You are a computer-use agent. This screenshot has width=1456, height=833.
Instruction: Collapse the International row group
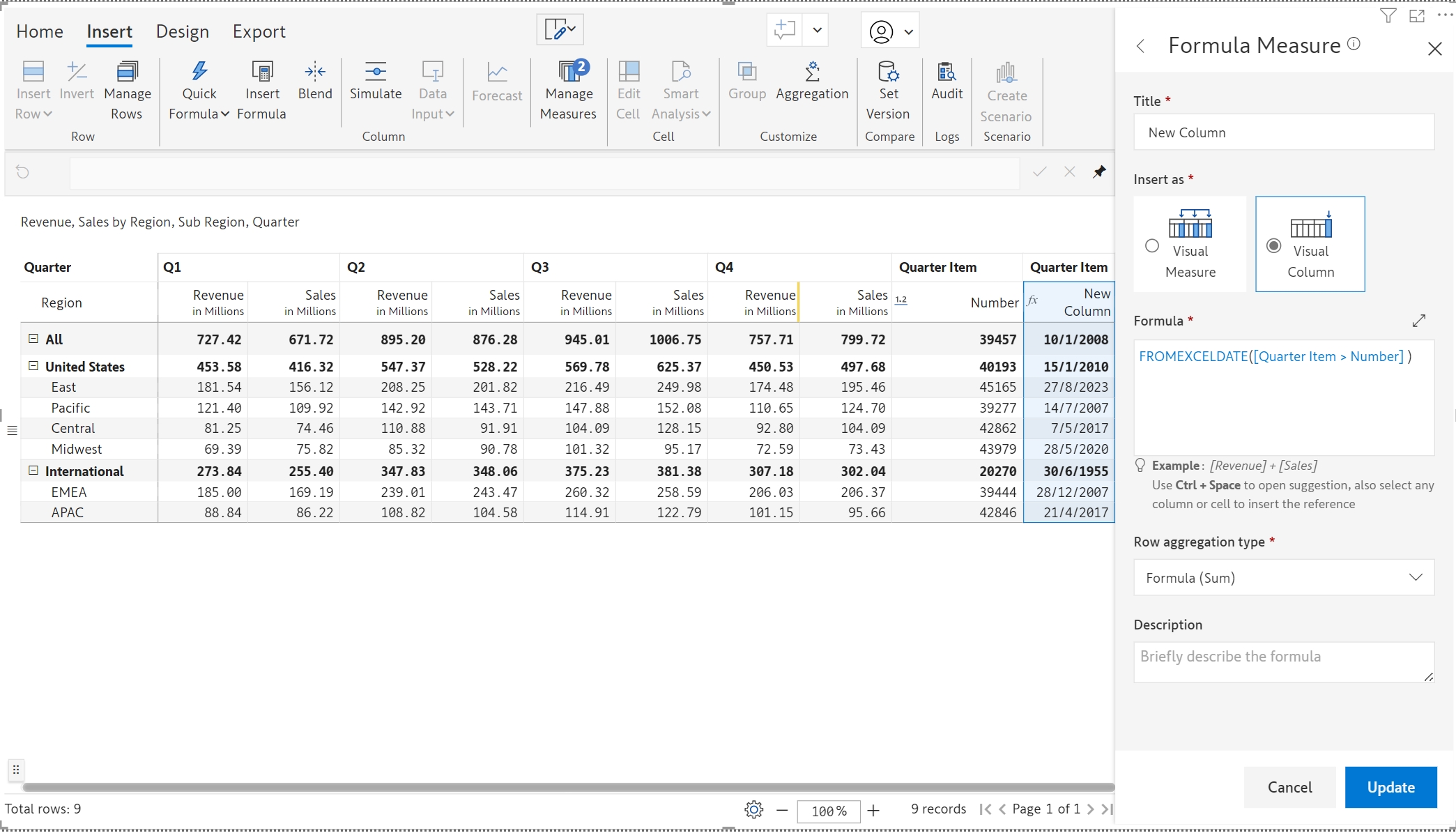(33, 471)
